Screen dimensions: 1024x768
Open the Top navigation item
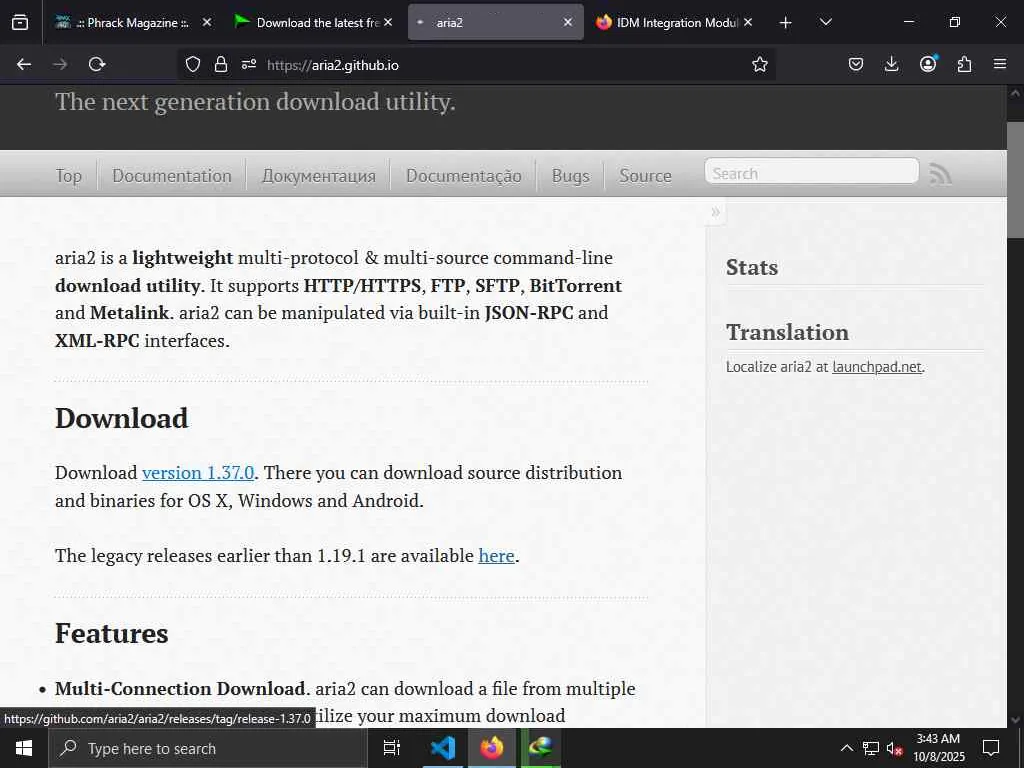tap(69, 176)
